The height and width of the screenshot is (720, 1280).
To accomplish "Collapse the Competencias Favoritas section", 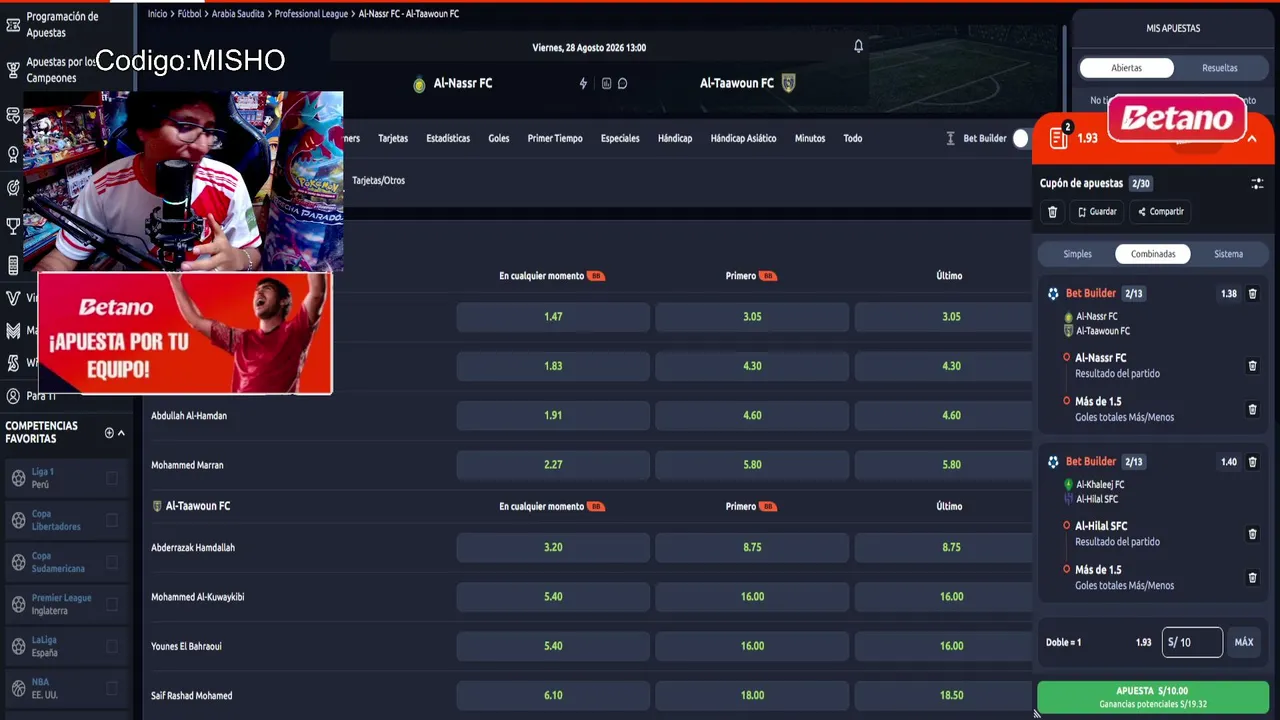I will tap(121, 433).
